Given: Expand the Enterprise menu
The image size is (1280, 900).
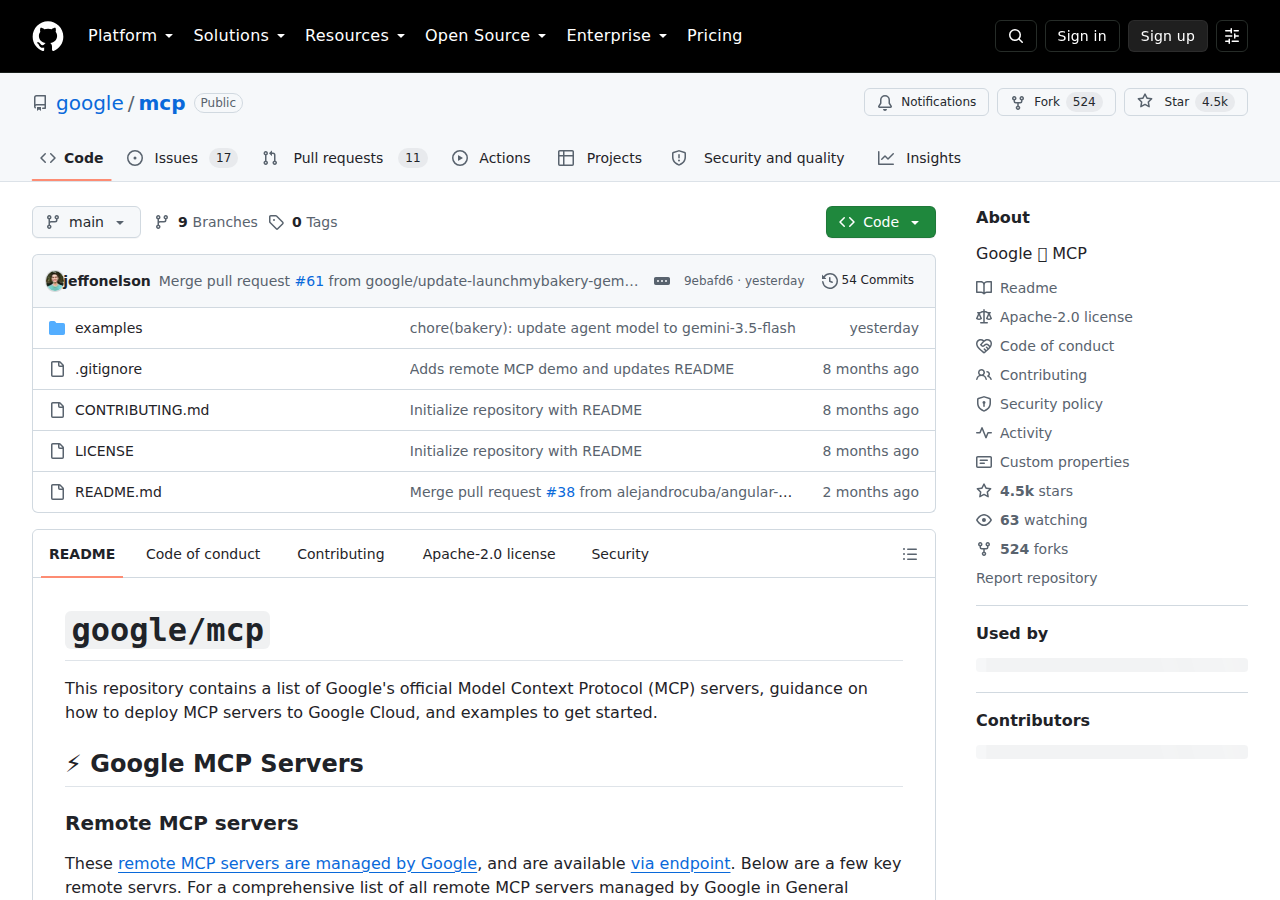Looking at the screenshot, I should [x=616, y=36].
